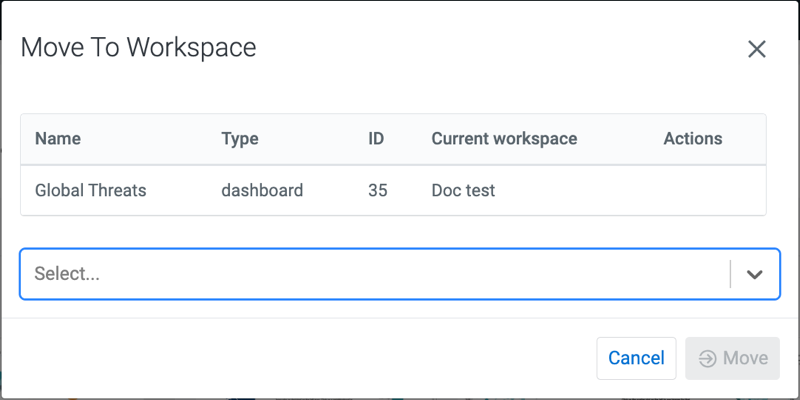Select the Type column header
This screenshot has height=400, width=800.
pos(240,139)
